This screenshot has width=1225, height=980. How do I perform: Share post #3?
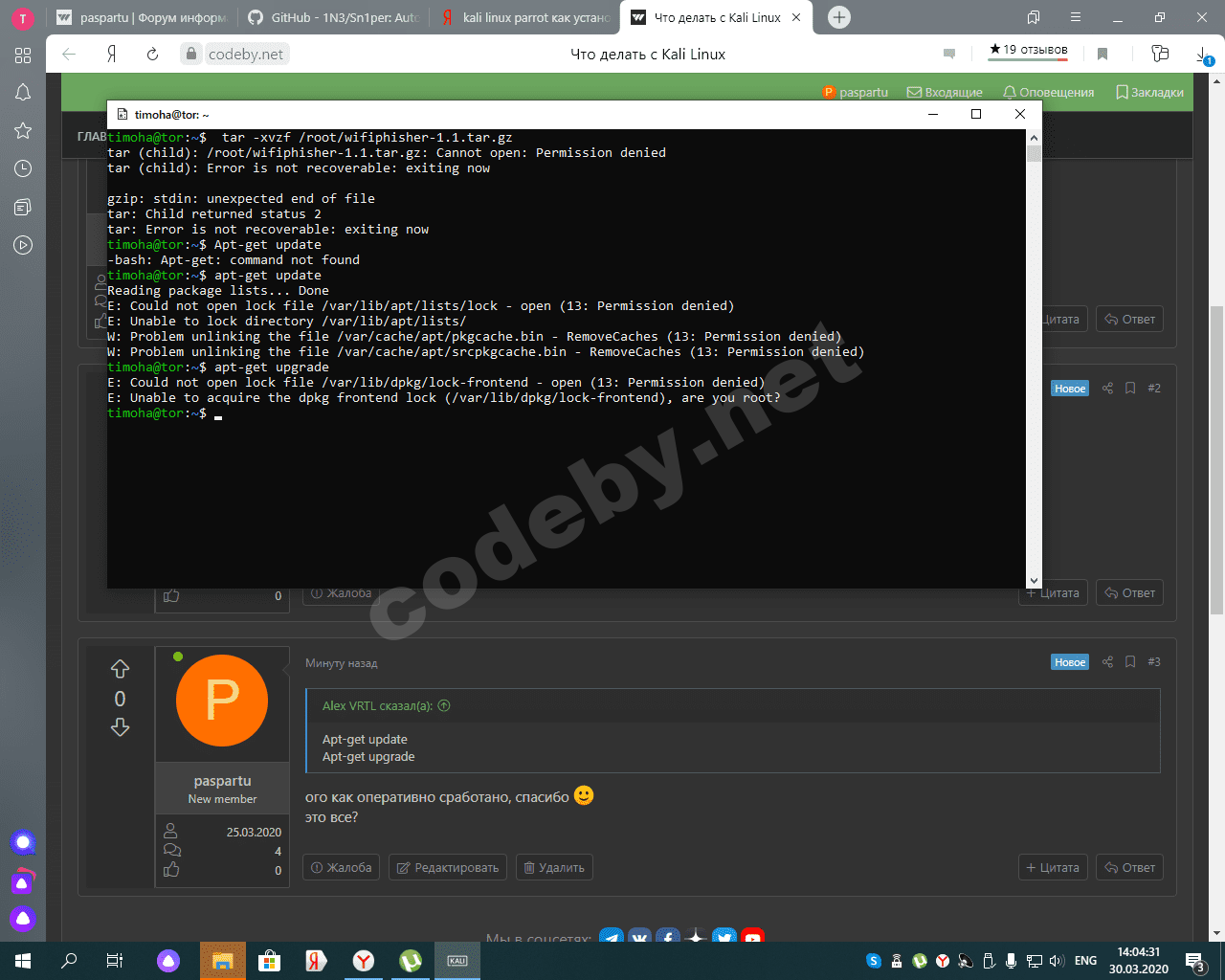pyautogui.click(x=1107, y=662)
